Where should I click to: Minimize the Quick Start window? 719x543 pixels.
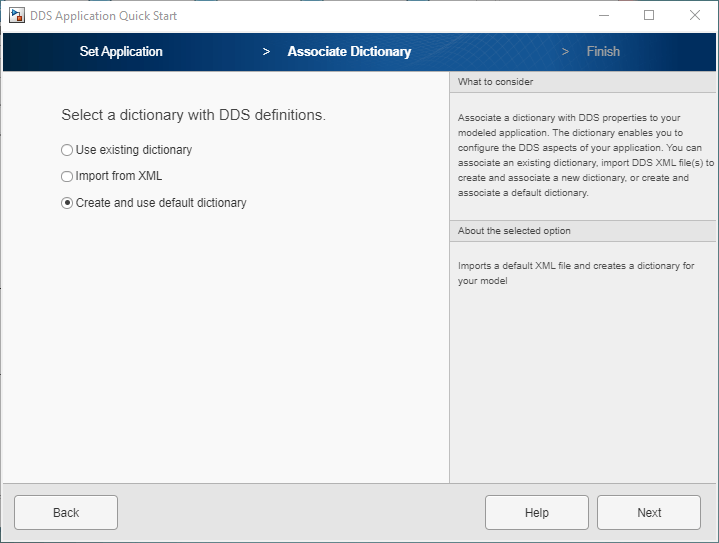[x=603, y=16]
